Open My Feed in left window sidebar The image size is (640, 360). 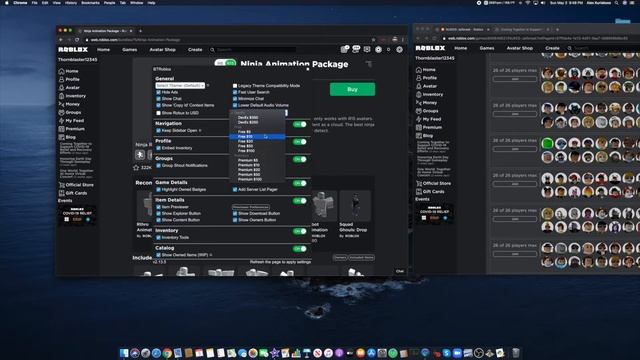click(x=71, y=120)
